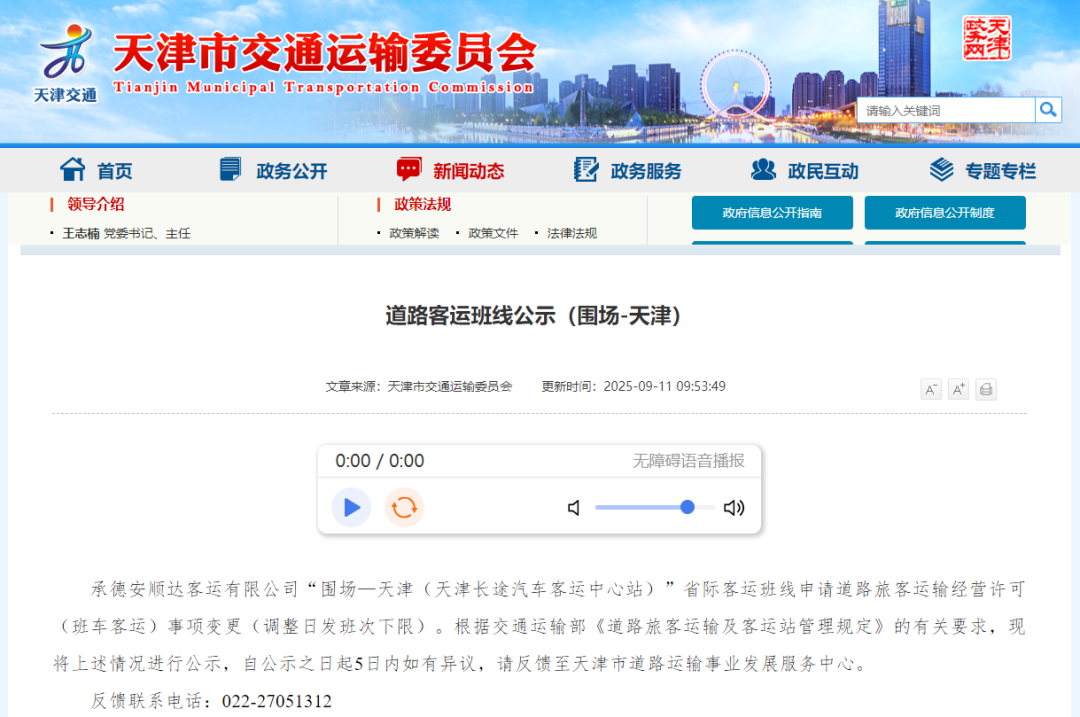Adjust the audio volume slider
Screen dimensions: 1080x717
click(x=654, y=508)
